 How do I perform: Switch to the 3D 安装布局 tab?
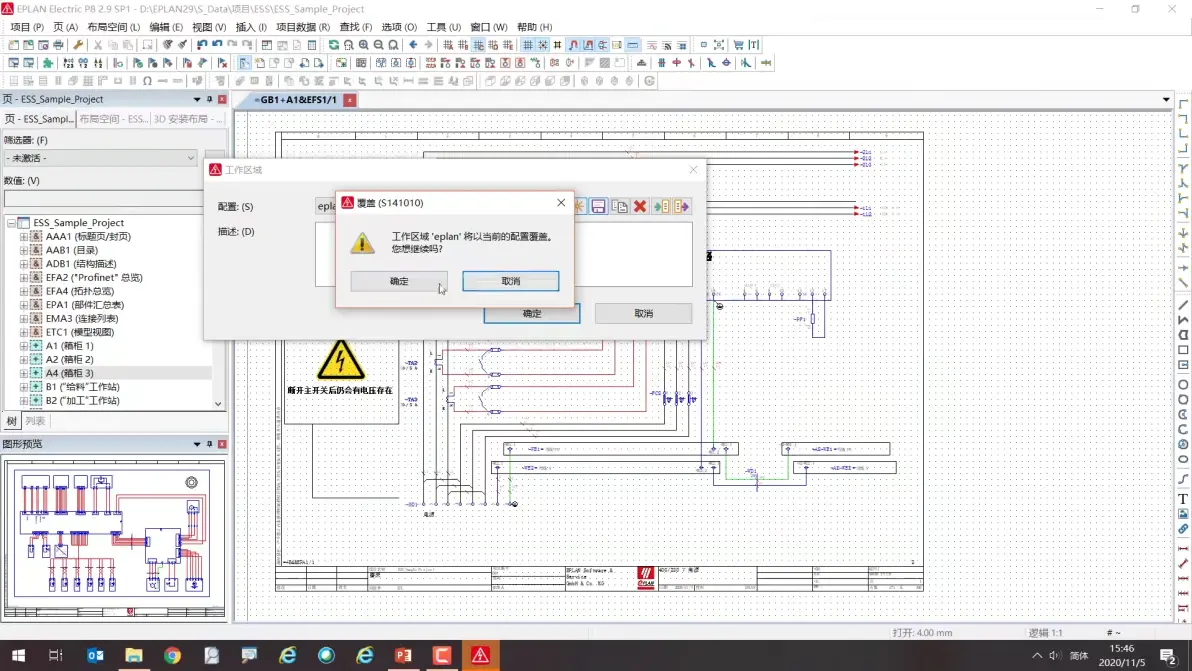188,119
